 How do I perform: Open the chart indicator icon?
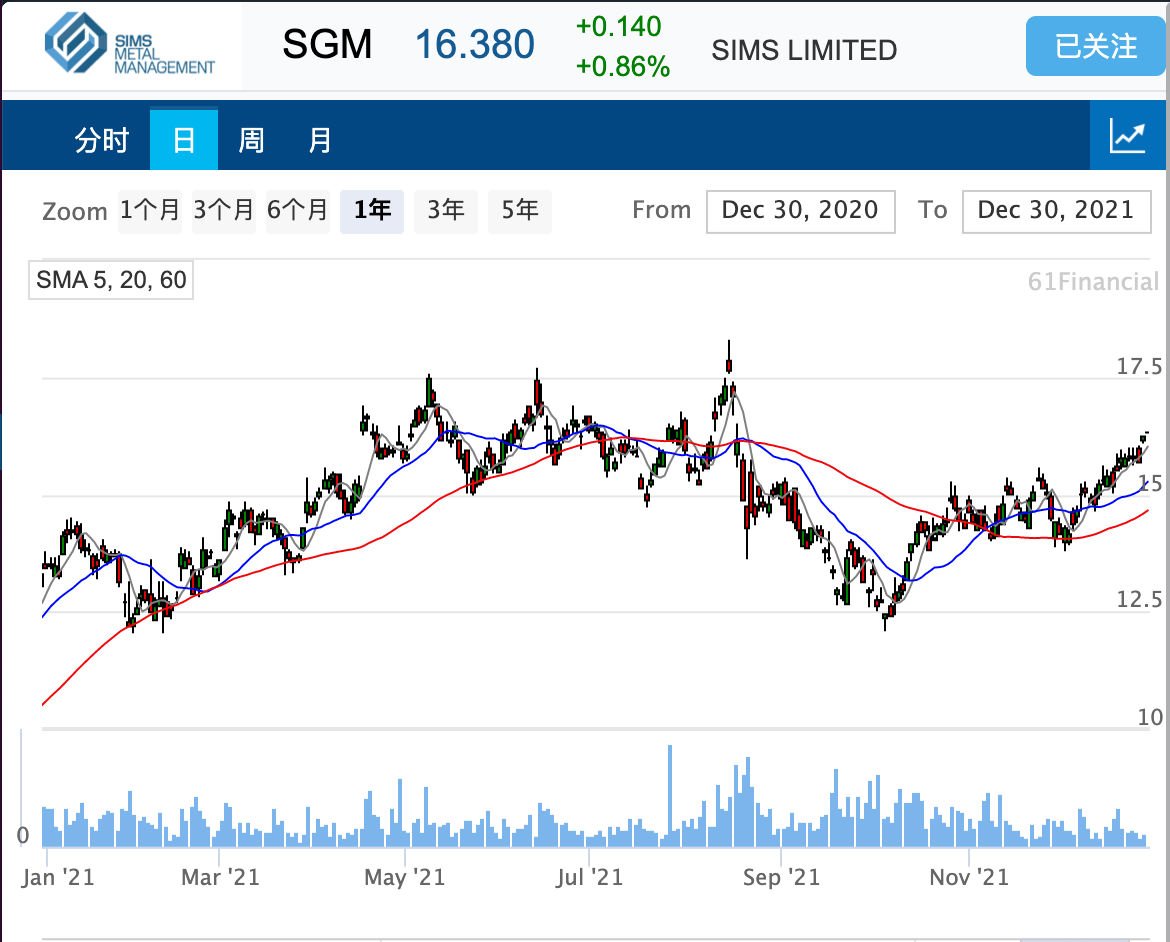click(1127, 136)
